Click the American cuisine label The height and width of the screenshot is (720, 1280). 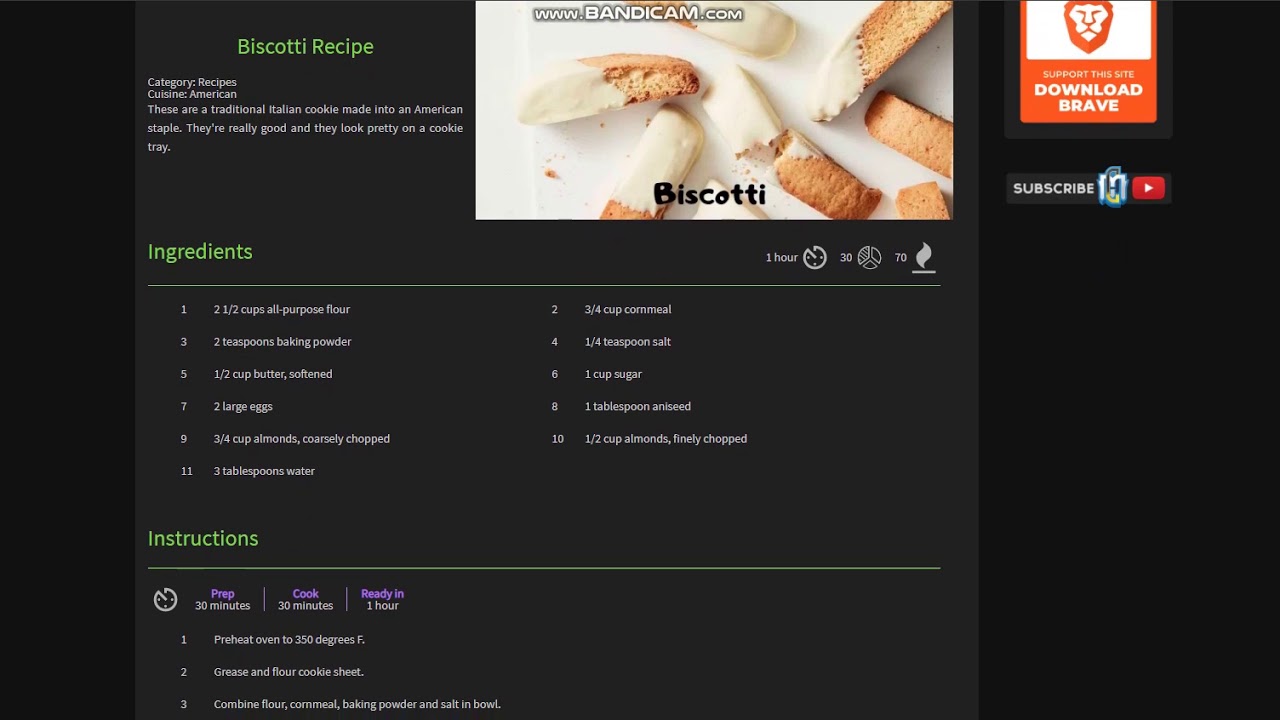point(213,94)
